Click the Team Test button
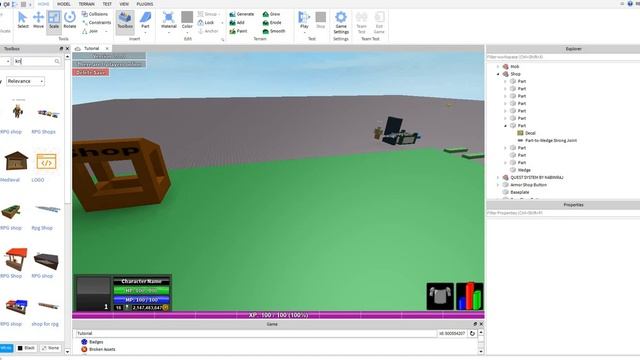This screenshot has height=360, width=640. tap(362, 22)
